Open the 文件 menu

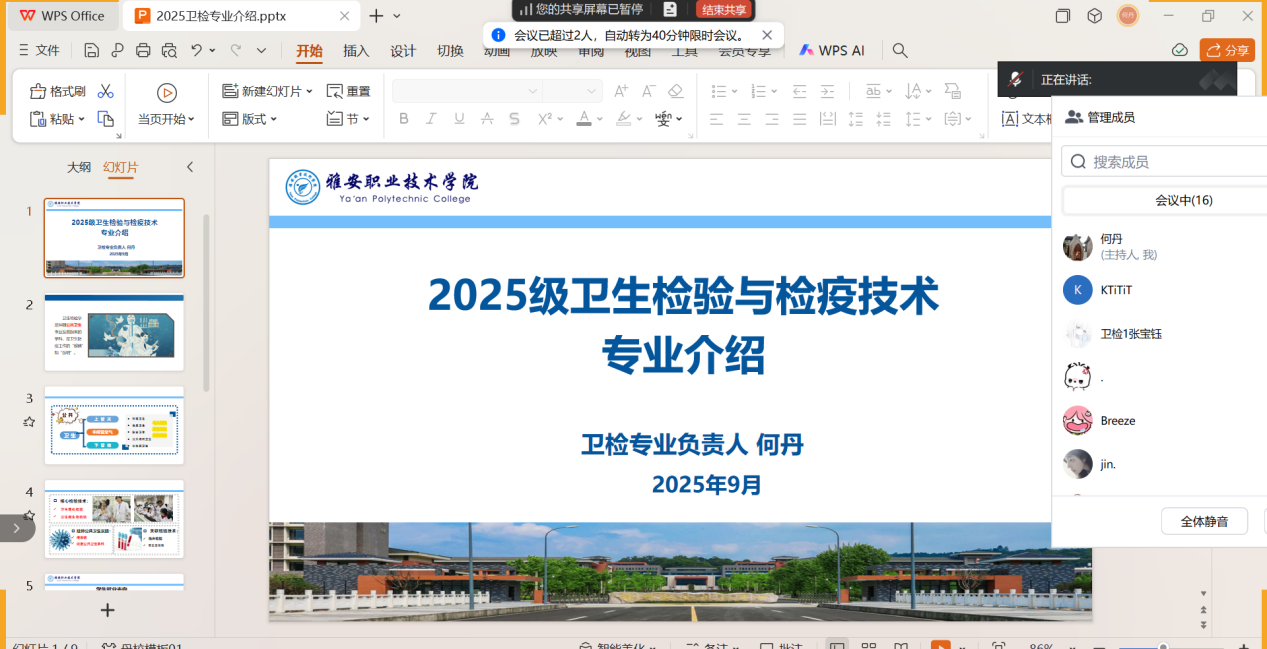[x=40, y=50]
